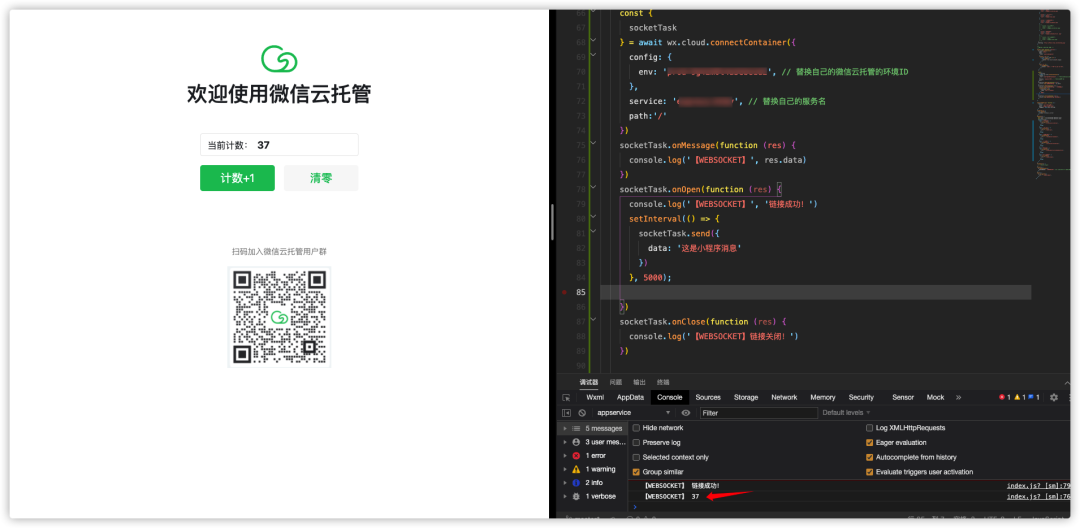Viewport: 1080px width, 528px height.
Task: Enable Preserve log checkbox
Action: [636, 443]
